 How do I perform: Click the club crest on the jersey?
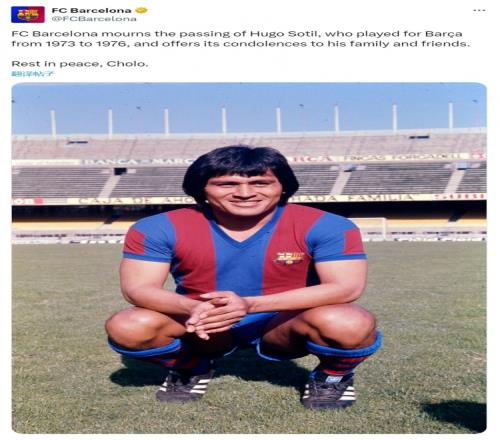pos(290,258)
